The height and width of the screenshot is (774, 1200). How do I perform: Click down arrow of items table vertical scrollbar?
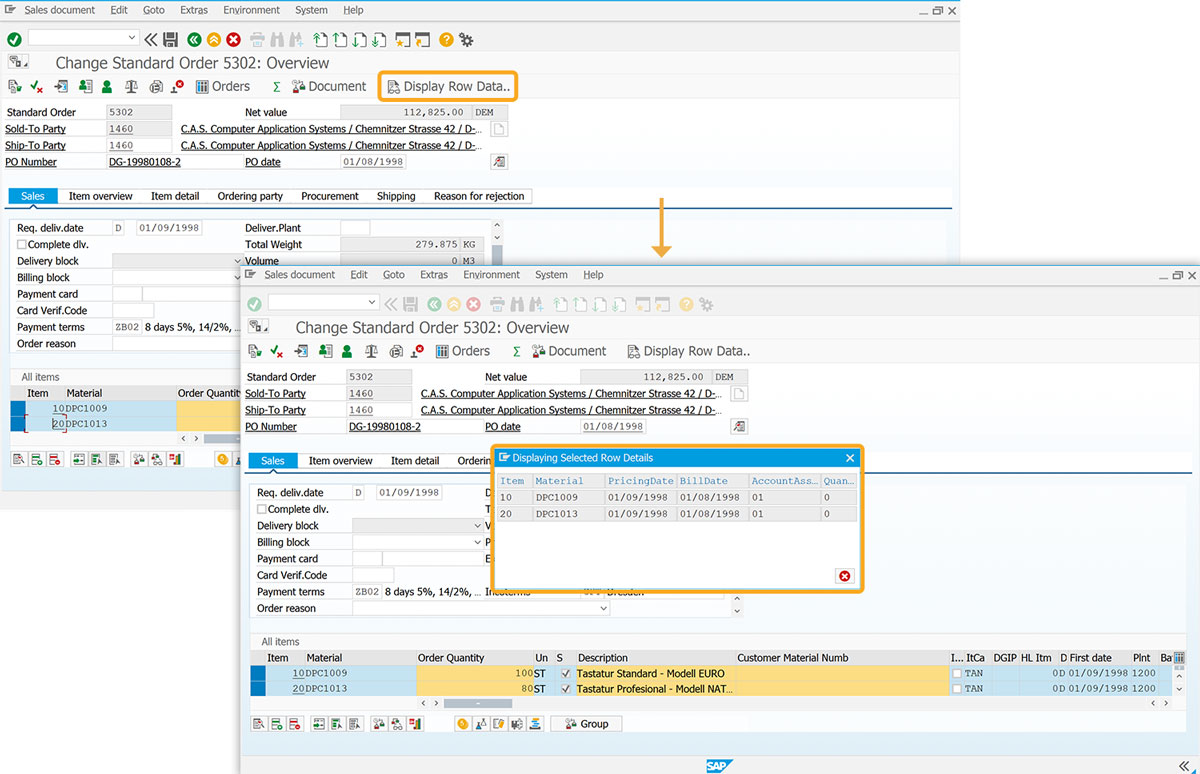tap(1179, 689)
